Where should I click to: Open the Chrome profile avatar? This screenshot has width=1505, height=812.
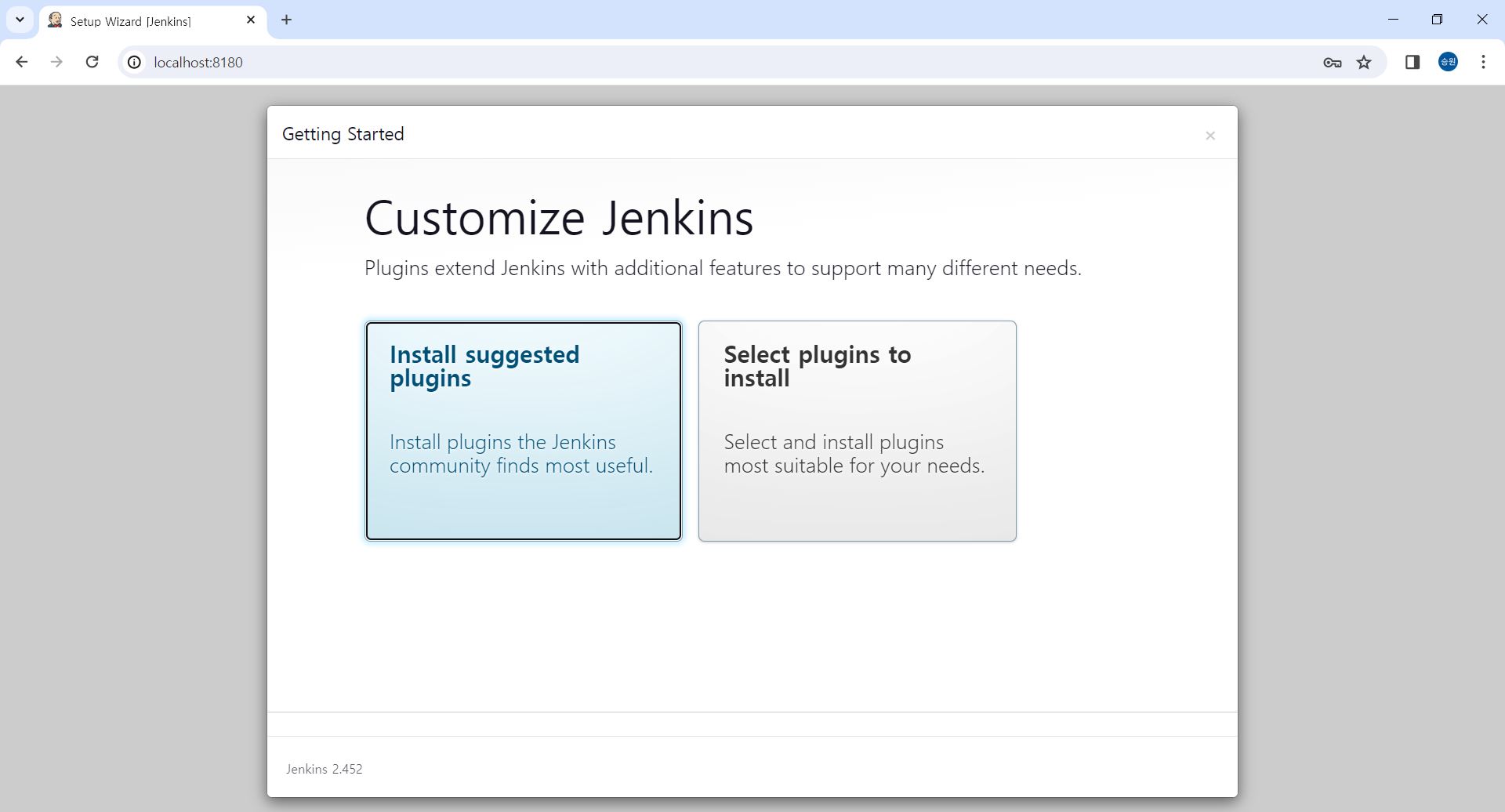point(1448,62)
